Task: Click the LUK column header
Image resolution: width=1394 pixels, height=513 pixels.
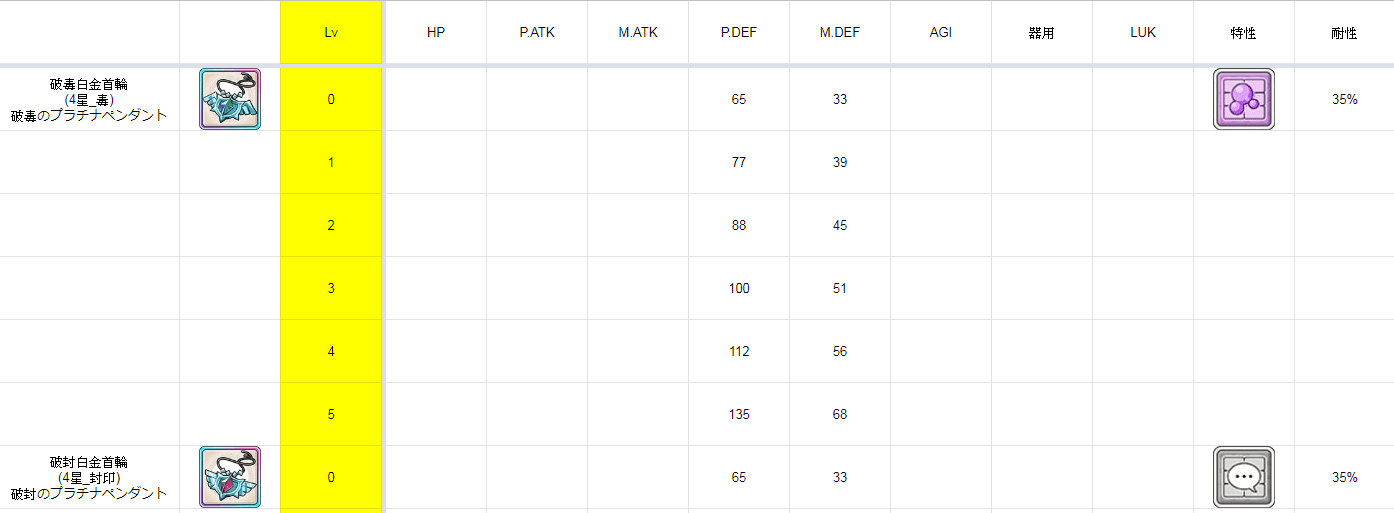Action: click(x=1143, y=32)
